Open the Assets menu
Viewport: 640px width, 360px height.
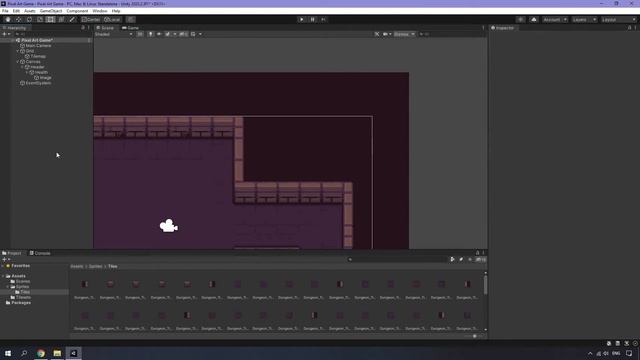29,11
